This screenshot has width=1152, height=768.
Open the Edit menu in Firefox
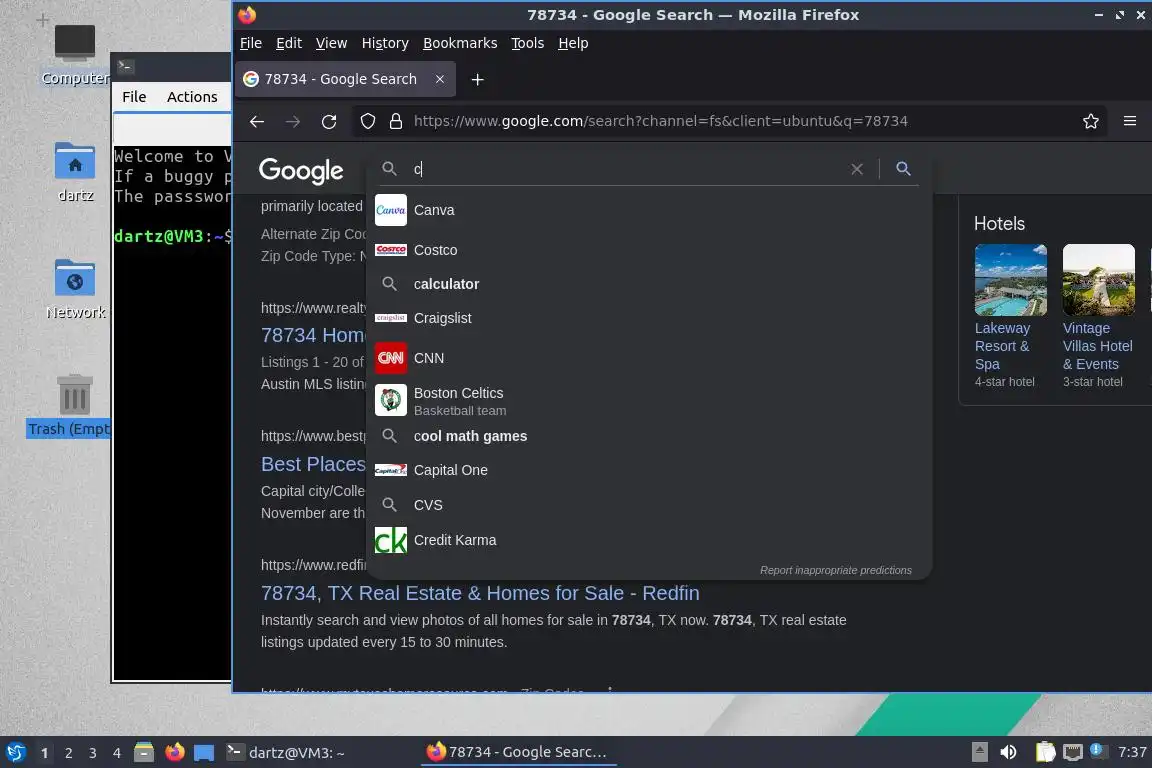(289, 43)
